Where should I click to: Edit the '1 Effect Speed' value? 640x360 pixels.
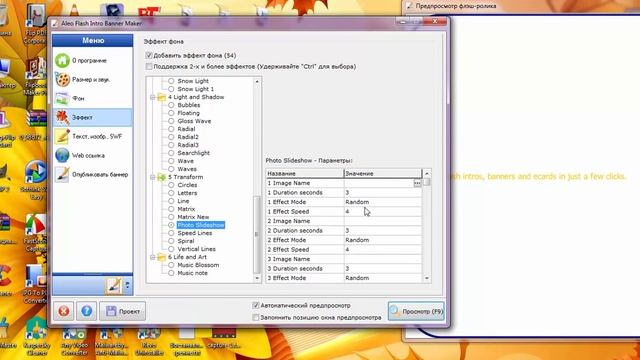(x=382, y=211)
